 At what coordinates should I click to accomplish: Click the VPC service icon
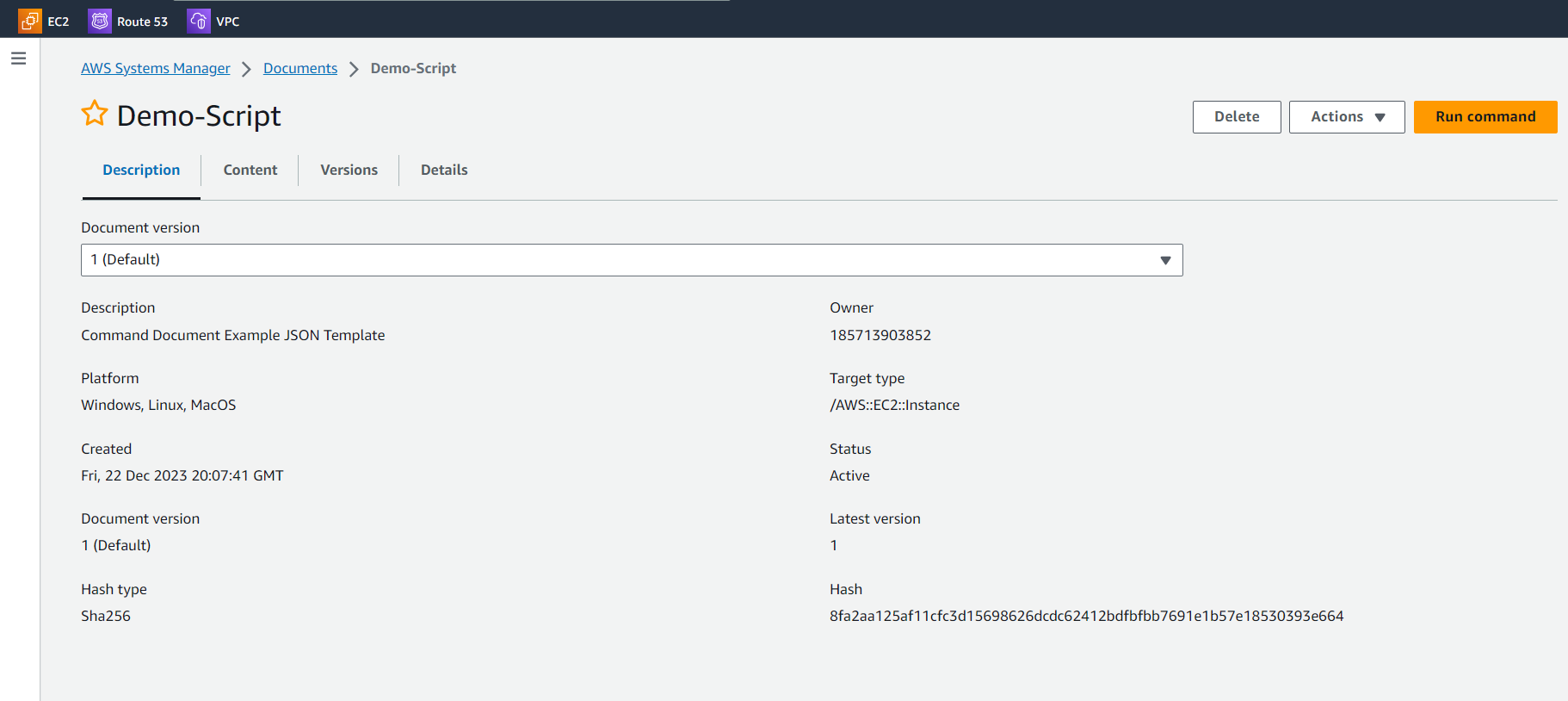click(199, 22)
